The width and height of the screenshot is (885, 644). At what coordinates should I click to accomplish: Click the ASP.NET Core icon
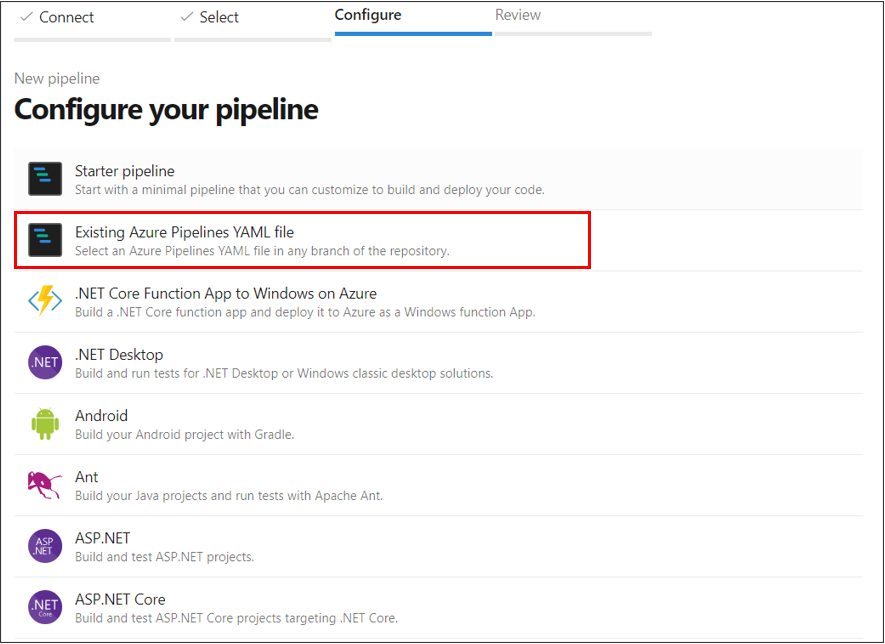coord(45,607)
